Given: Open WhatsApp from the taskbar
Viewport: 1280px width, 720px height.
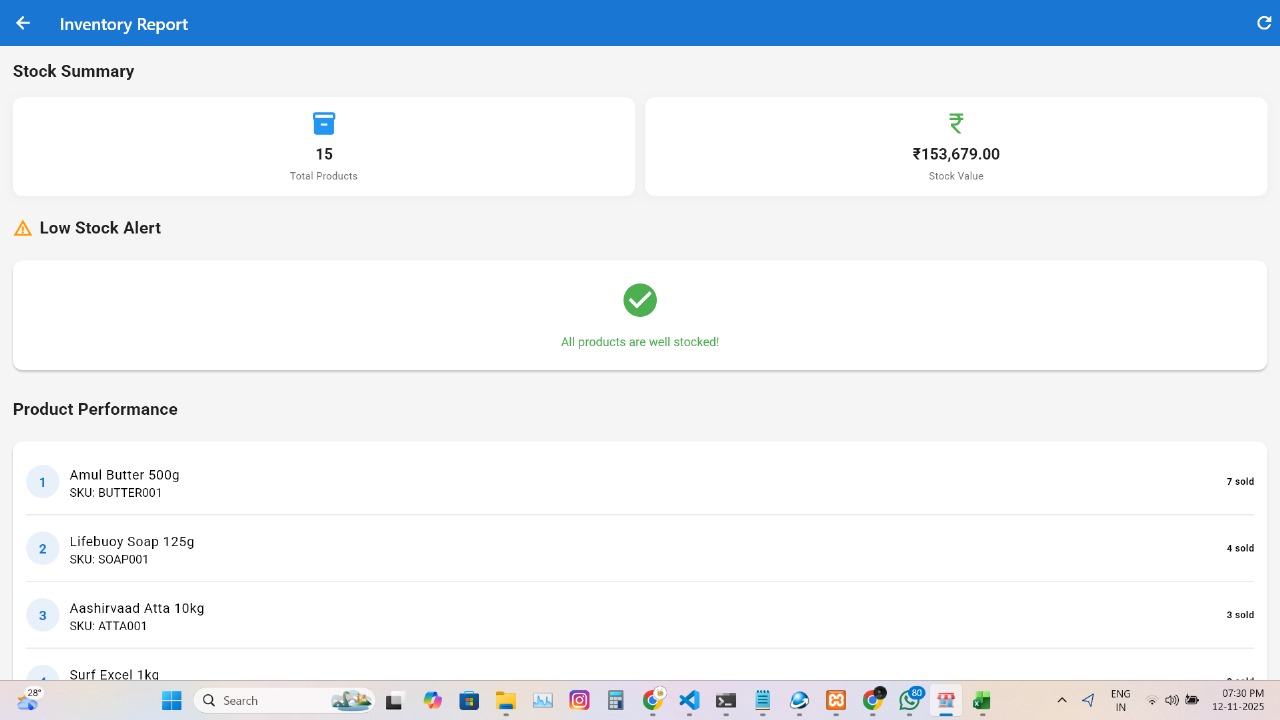Looking at the screenshot, I should click(x=909, y=701).
